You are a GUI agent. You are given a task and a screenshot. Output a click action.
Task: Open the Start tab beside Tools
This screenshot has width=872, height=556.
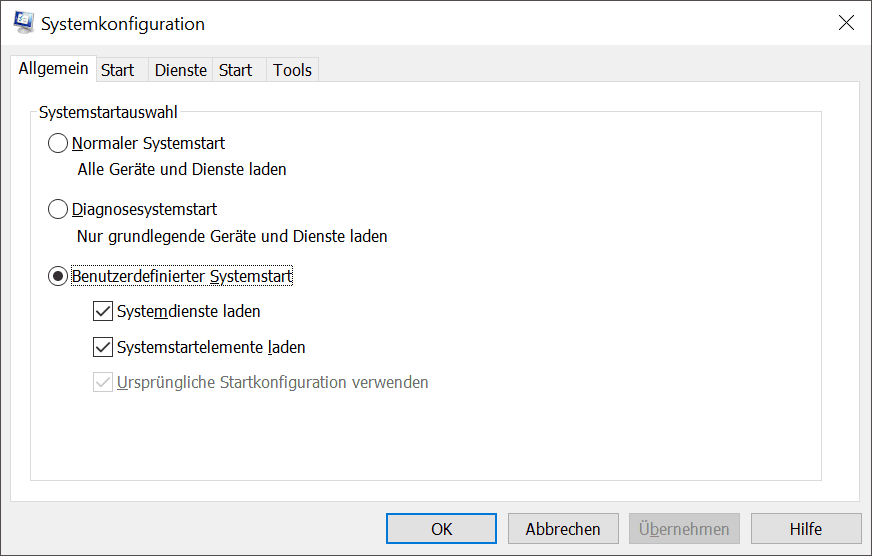point(236,70)
